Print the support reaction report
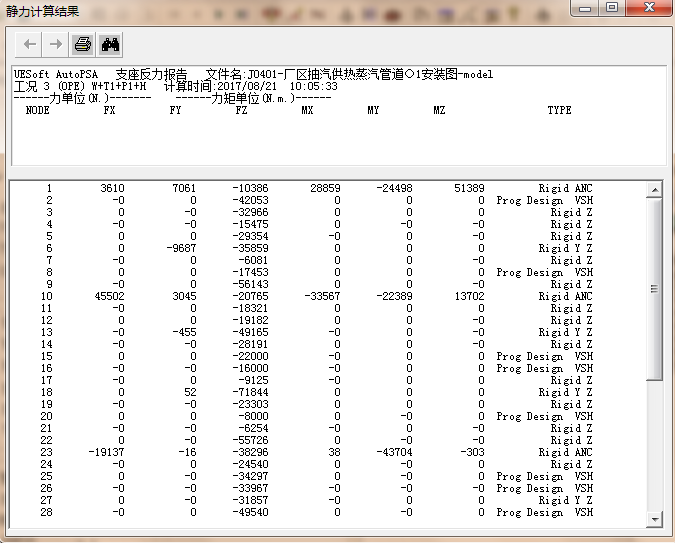The image size is (675, 543). click(x=83, y=44)
